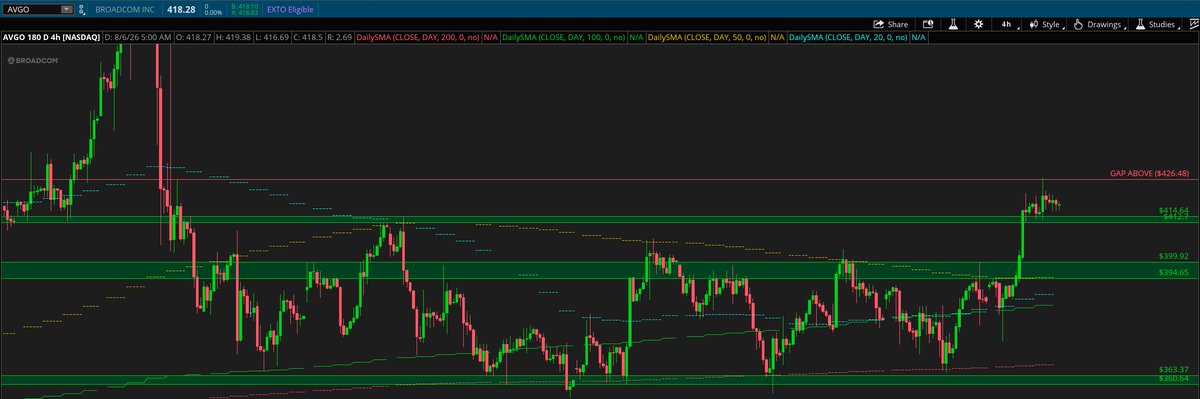Viewport: 1200px width, 399px height.
Task: Click the $399.92 price level label
Action: 1173,256
